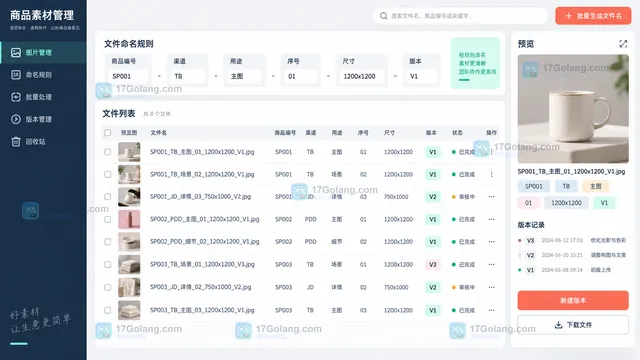
Task: Edit the 序号 field 01
Action: click(x=300, y=76)
